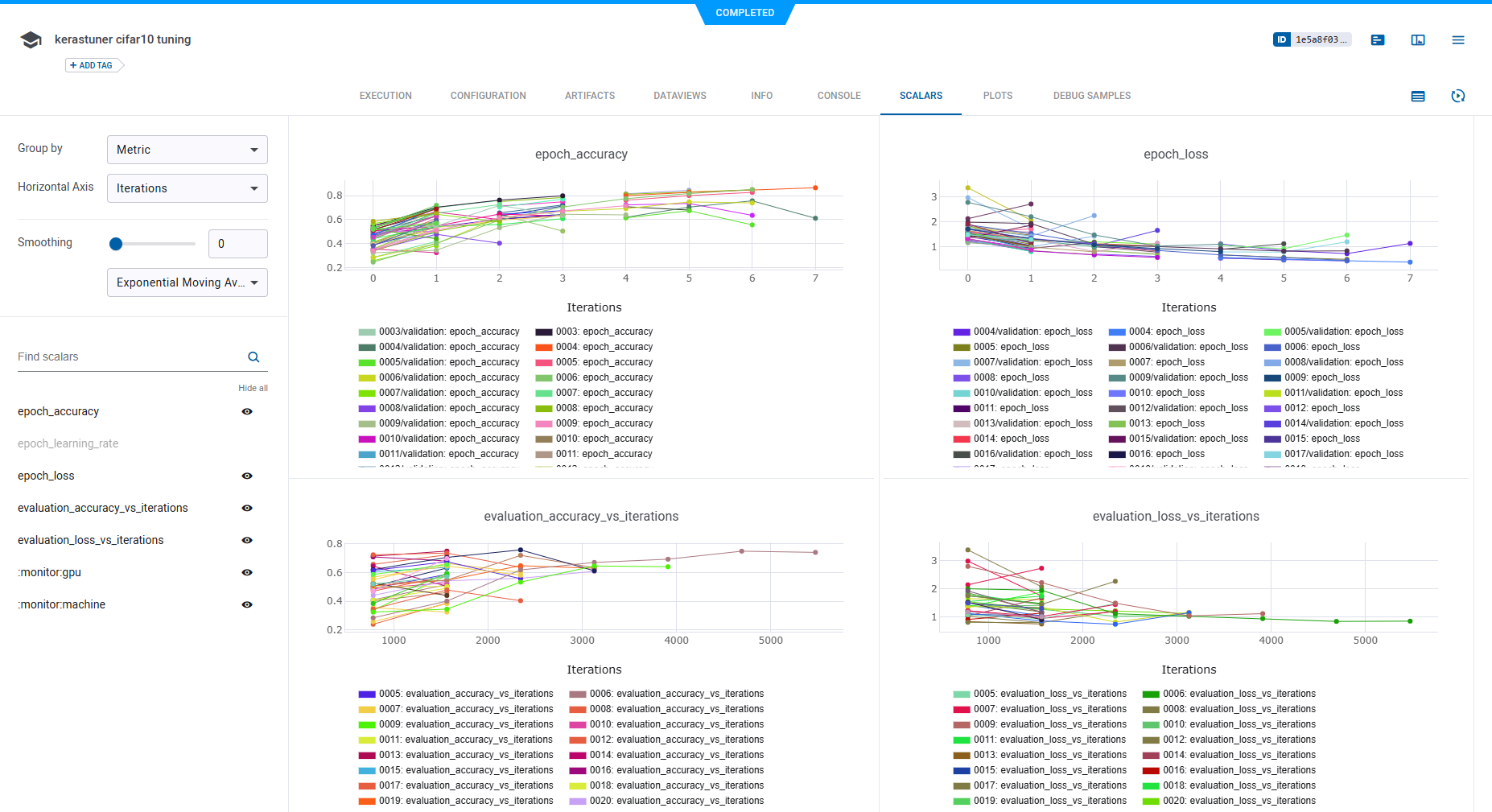
Task: Open the hamburger menu in top right
Action: 1457,40
